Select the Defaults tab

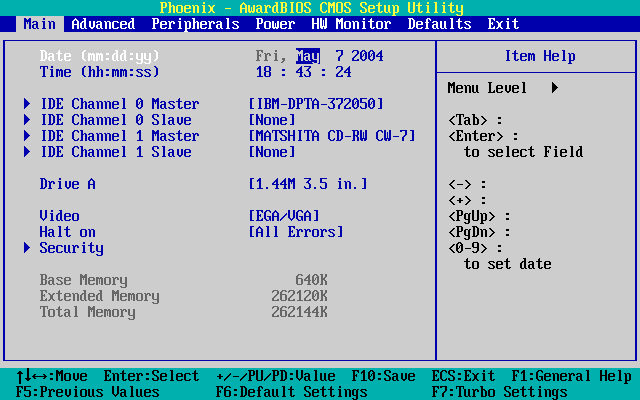(440, 24)
